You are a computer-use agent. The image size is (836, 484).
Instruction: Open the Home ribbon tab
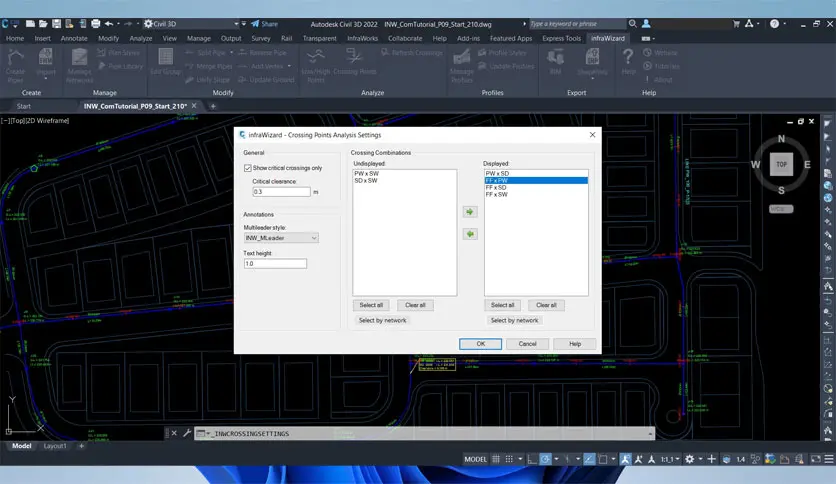coord(15,38)
